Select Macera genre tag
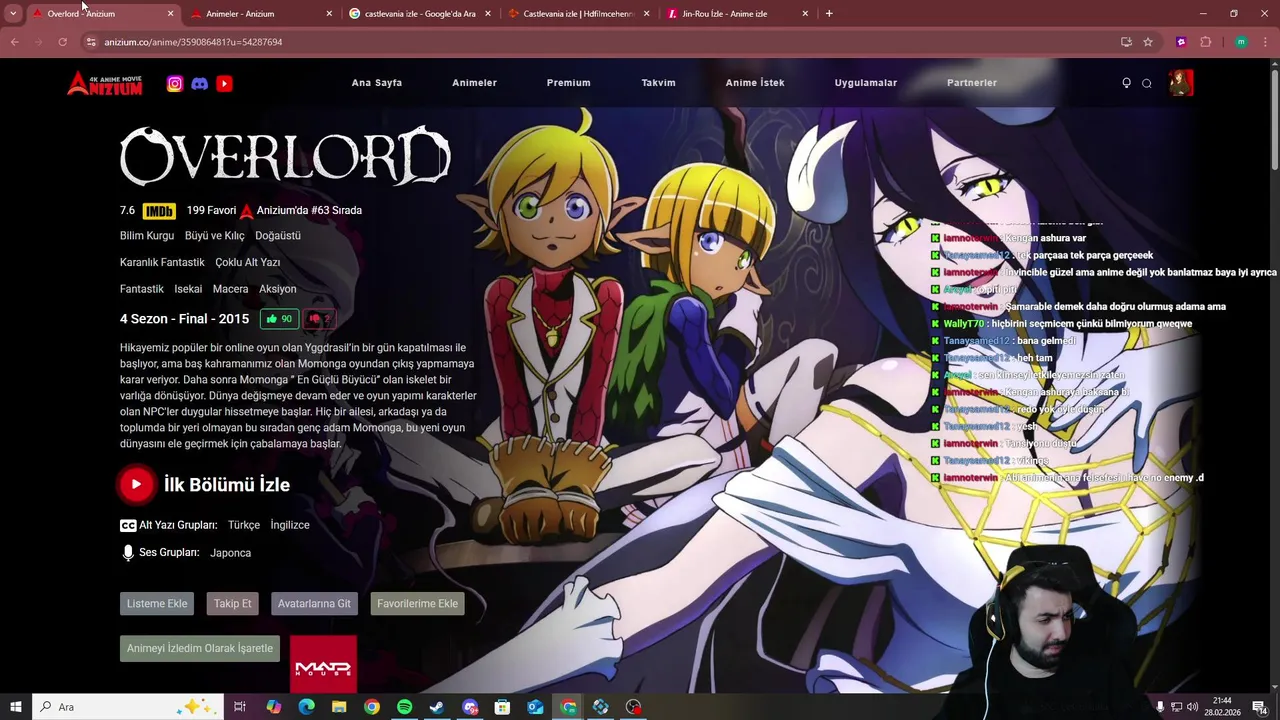1280x720 pixels. pyautogui.click(x=230, y=289)
